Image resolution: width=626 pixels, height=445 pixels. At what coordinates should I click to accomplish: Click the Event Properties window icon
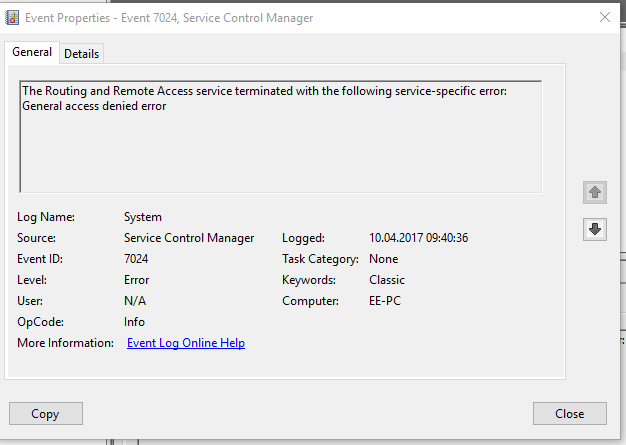point(13,17)
